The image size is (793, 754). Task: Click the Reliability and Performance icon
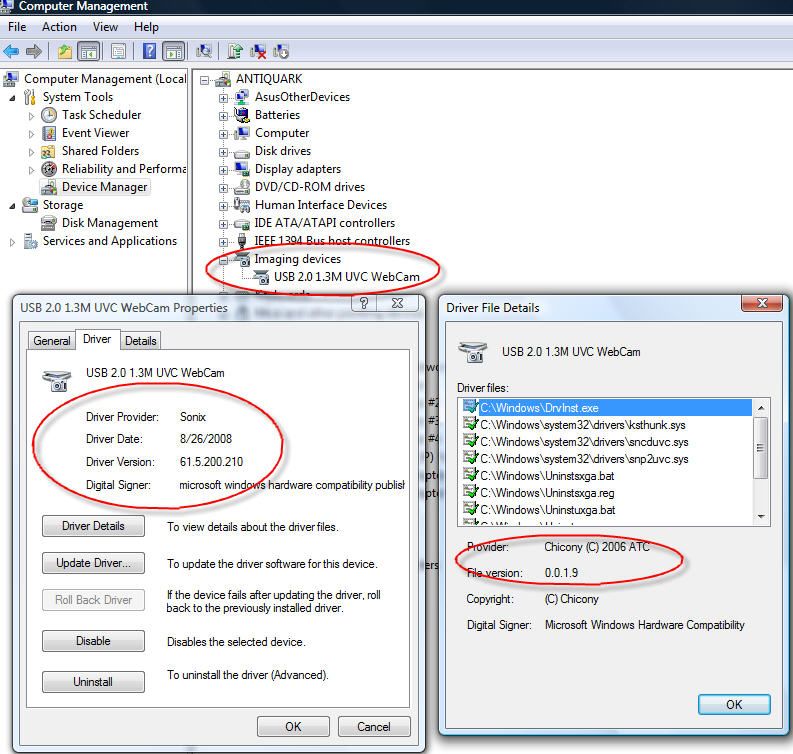coord(49,169)
